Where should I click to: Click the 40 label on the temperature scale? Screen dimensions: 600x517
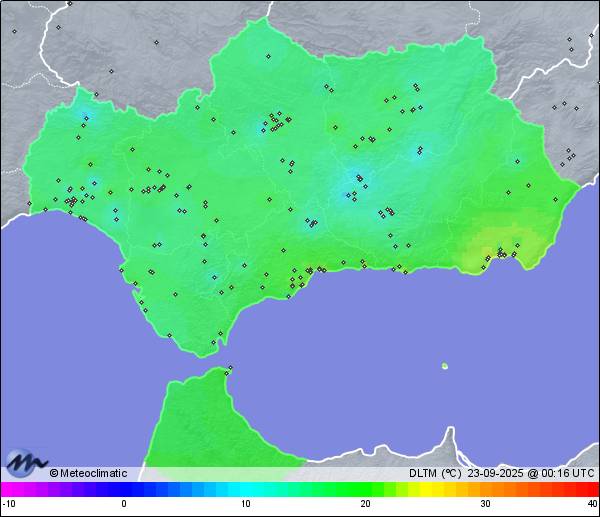[592, 504]
